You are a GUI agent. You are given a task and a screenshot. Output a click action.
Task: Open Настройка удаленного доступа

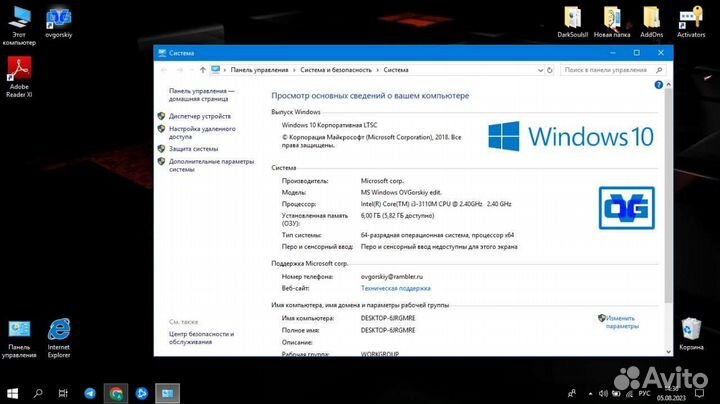click(x=202, y=133)
